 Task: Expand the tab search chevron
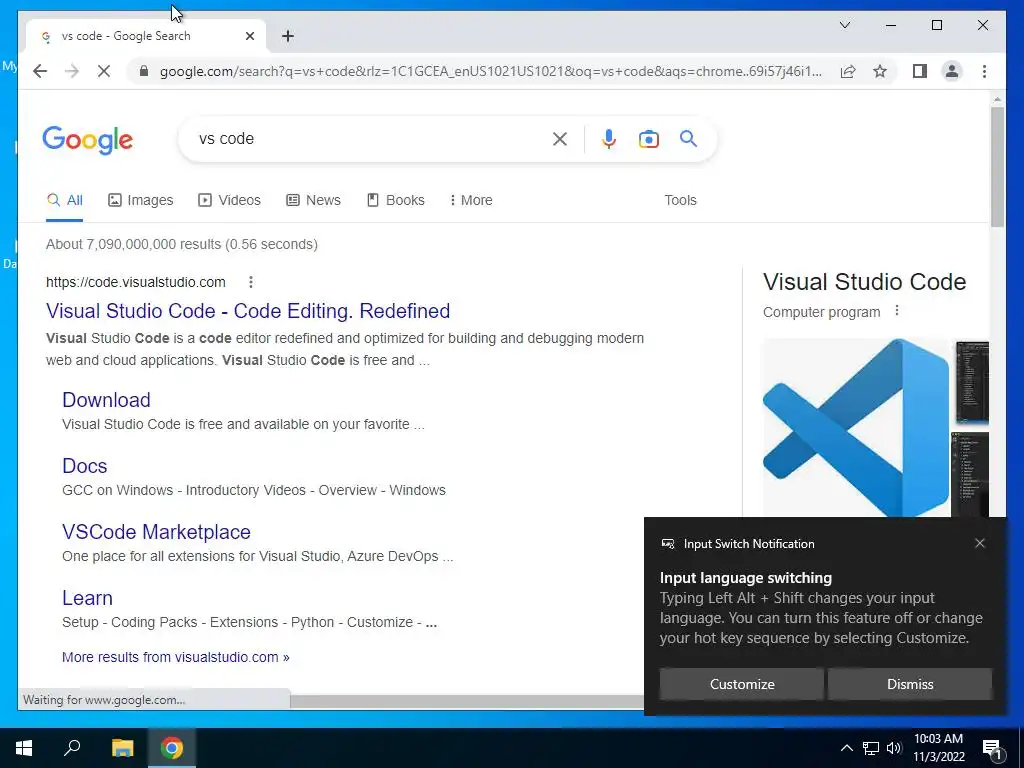click(844, 25)
